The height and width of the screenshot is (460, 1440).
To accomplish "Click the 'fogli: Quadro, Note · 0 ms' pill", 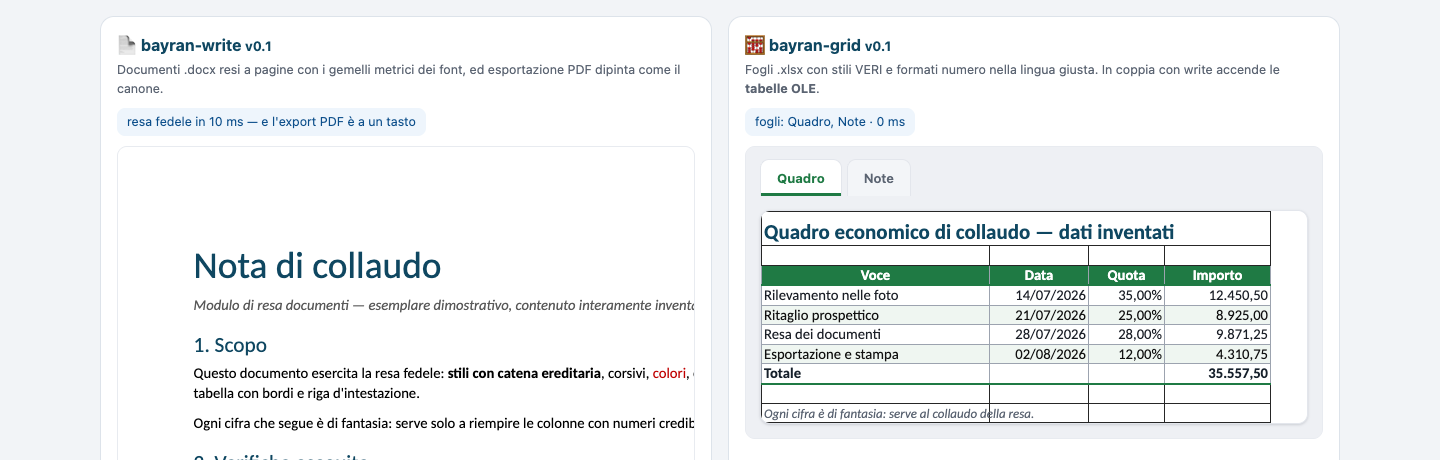I will click(x=830, y=122).
